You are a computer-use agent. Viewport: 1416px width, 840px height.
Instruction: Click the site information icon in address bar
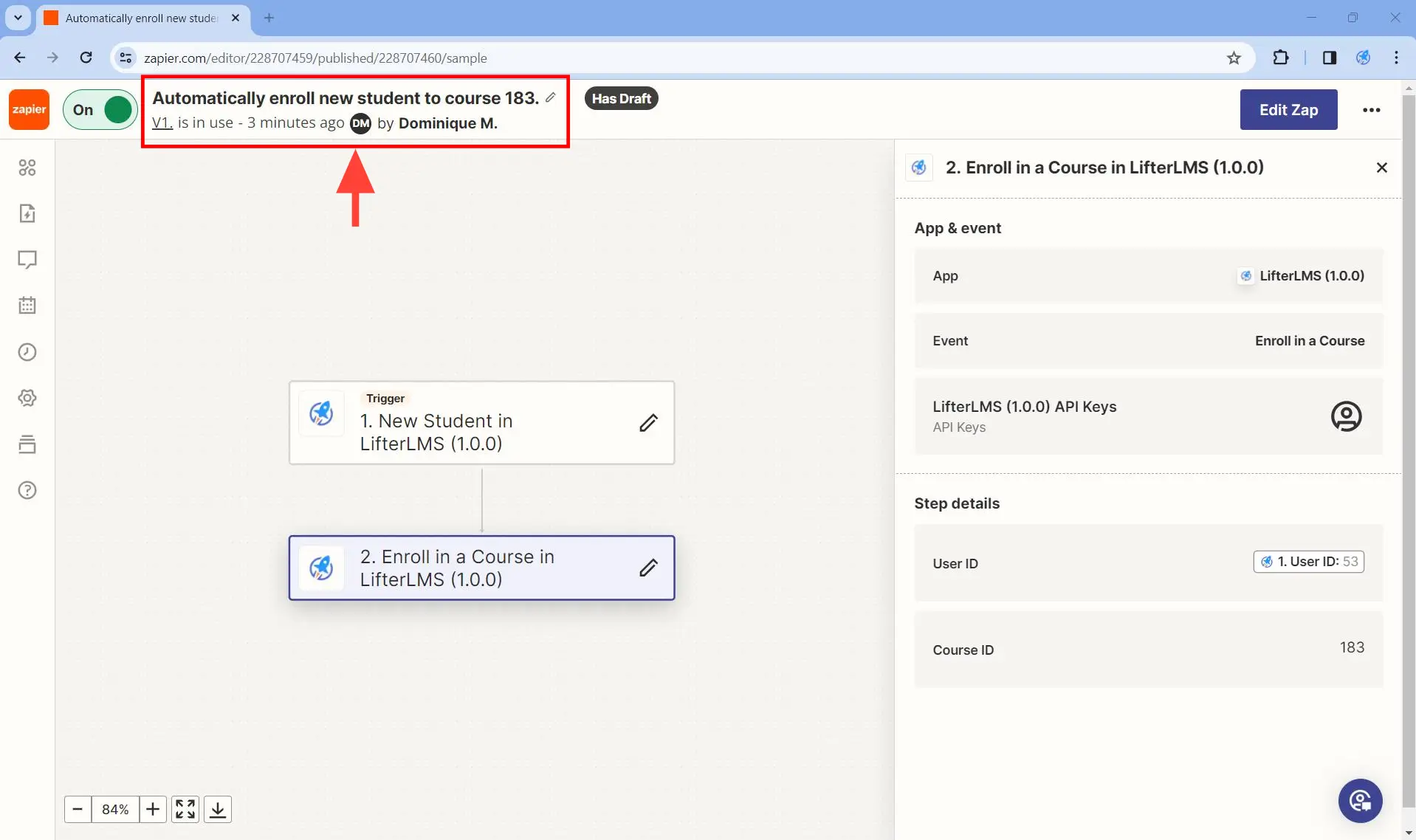point(126,58)
